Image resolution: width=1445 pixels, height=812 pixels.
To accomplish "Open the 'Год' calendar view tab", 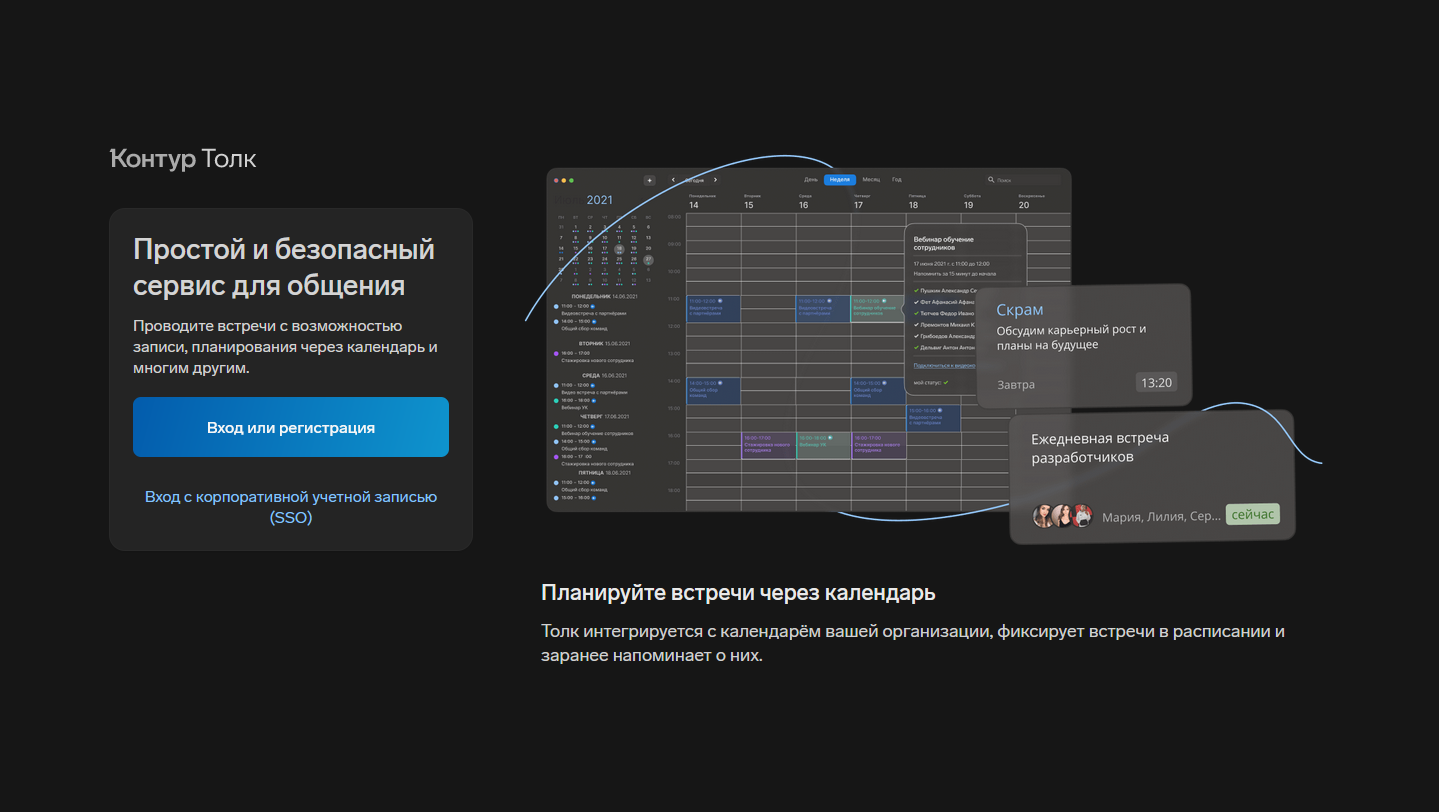I will click(897, 180).
